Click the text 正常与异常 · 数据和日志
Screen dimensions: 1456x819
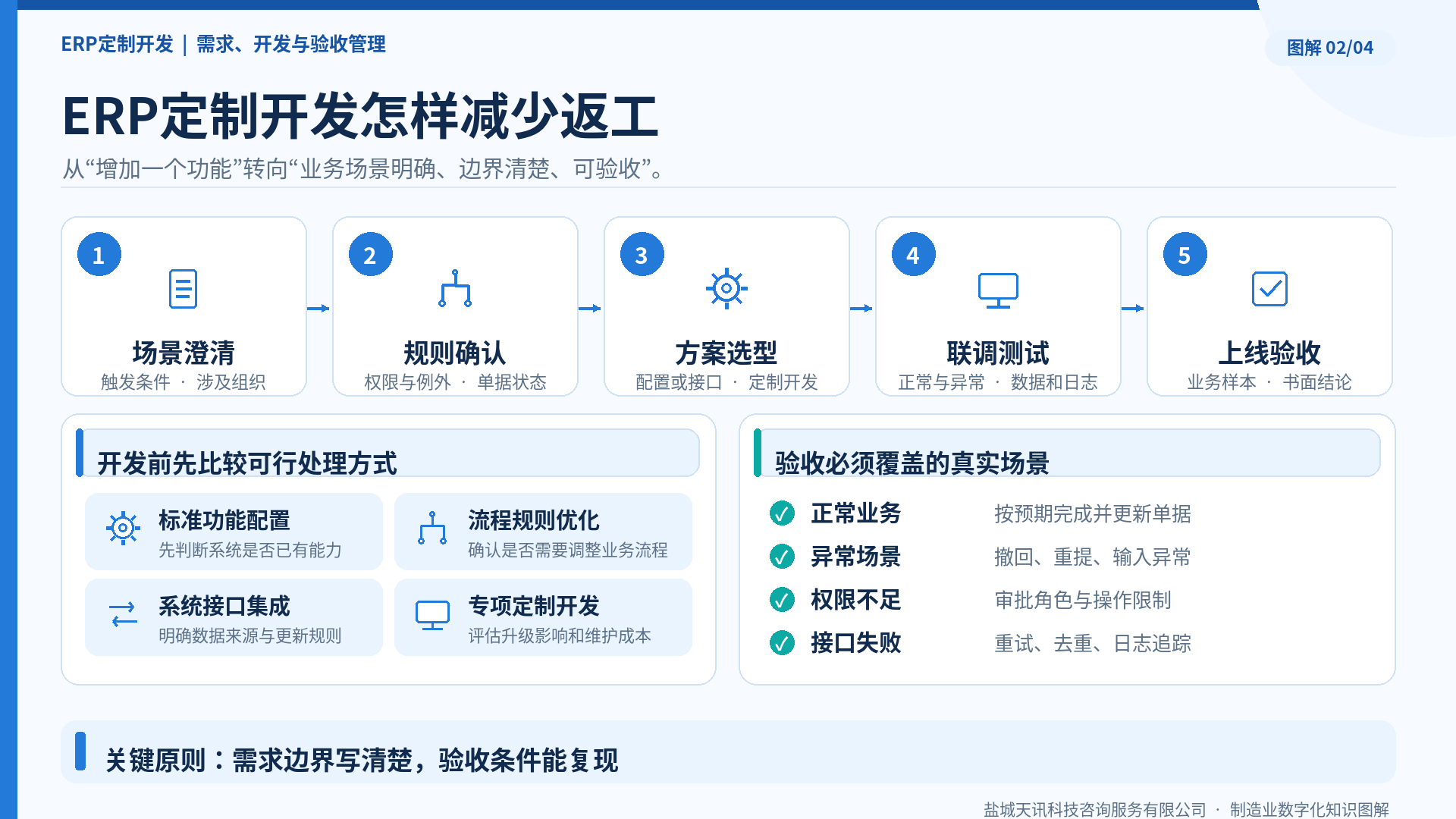tap(998, 382)
